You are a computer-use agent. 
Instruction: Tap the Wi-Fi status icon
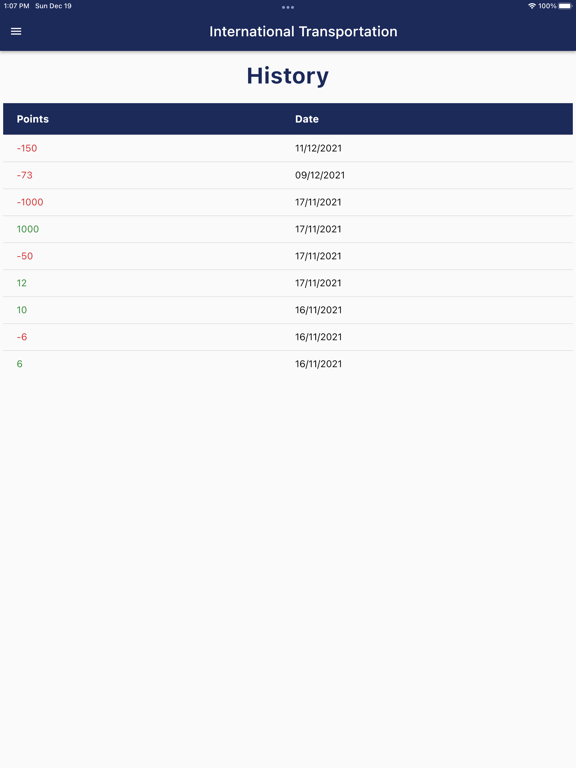[532, 6]
